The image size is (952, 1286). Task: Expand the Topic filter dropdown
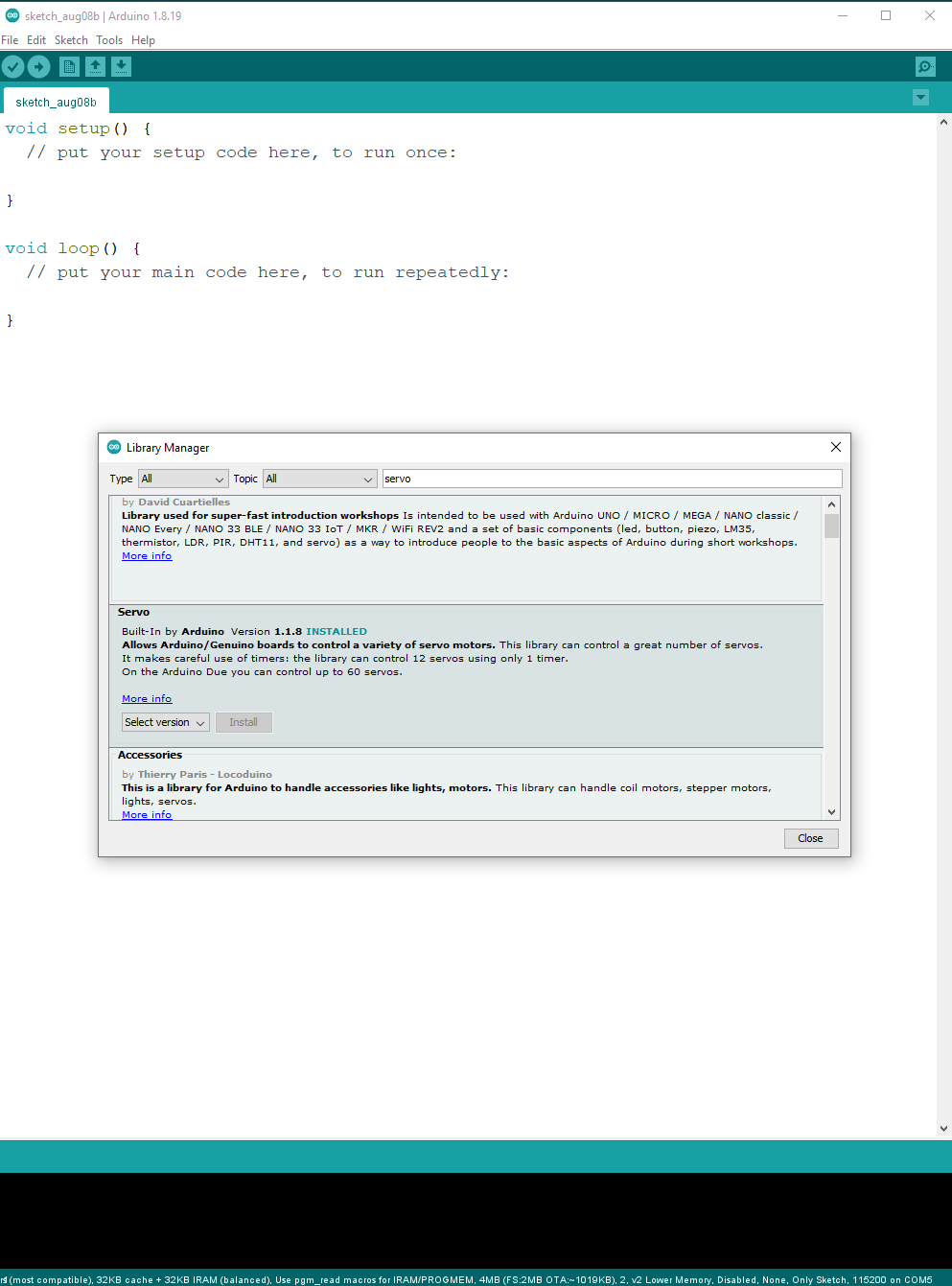tap(320, 479)
